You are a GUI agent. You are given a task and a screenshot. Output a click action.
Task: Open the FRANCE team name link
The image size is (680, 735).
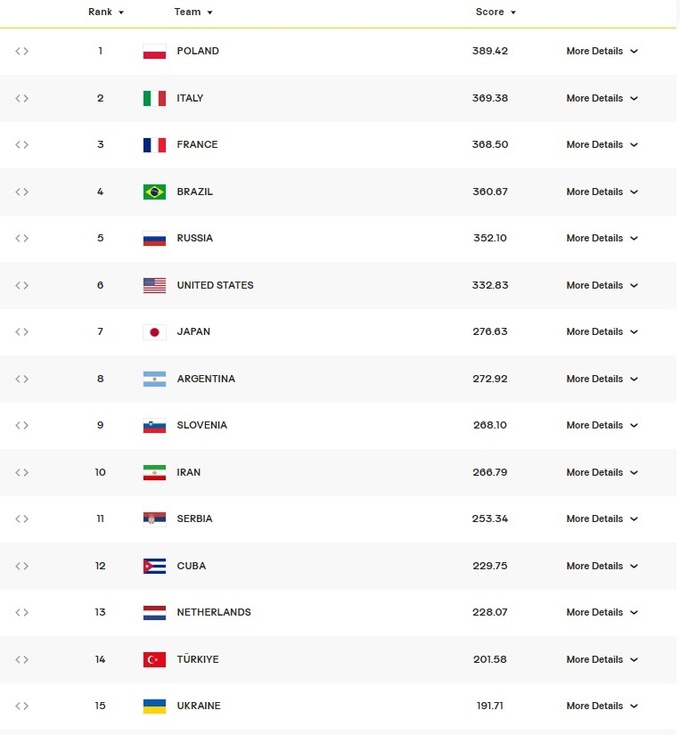click(197, 145)
